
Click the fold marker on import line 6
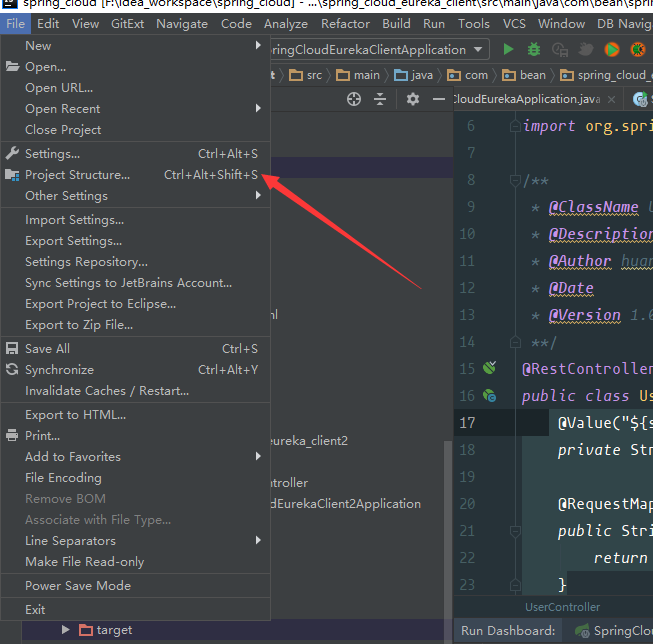pos(515,126)
